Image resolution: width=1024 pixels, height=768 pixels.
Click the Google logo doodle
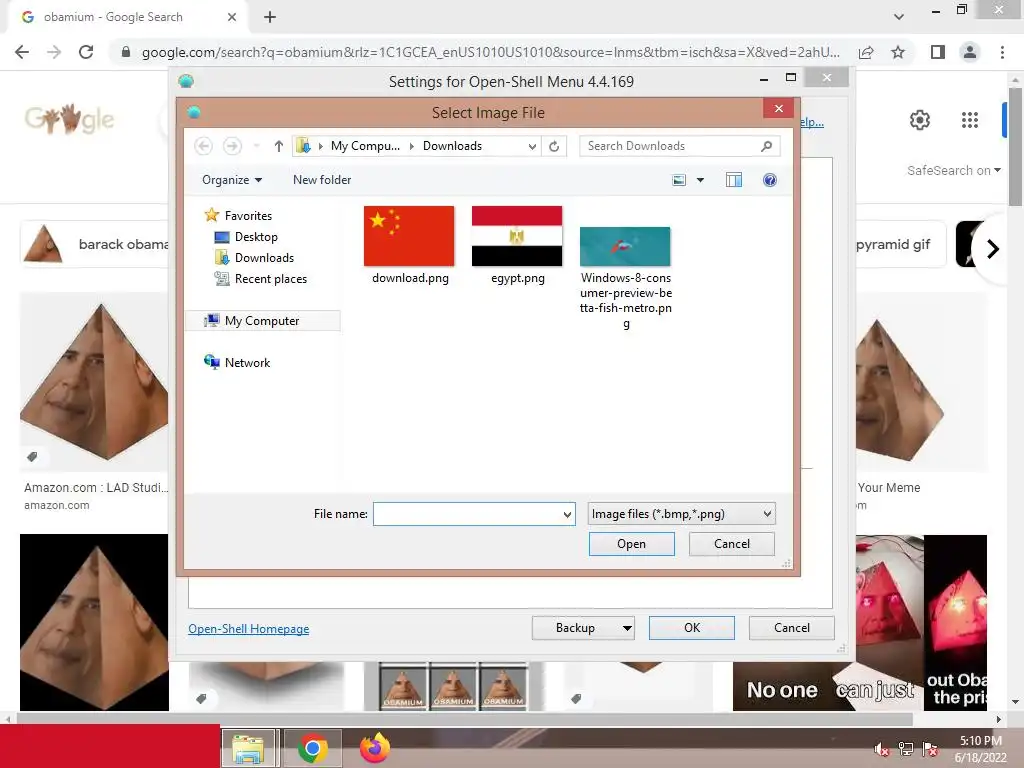[x=69, y=119]
